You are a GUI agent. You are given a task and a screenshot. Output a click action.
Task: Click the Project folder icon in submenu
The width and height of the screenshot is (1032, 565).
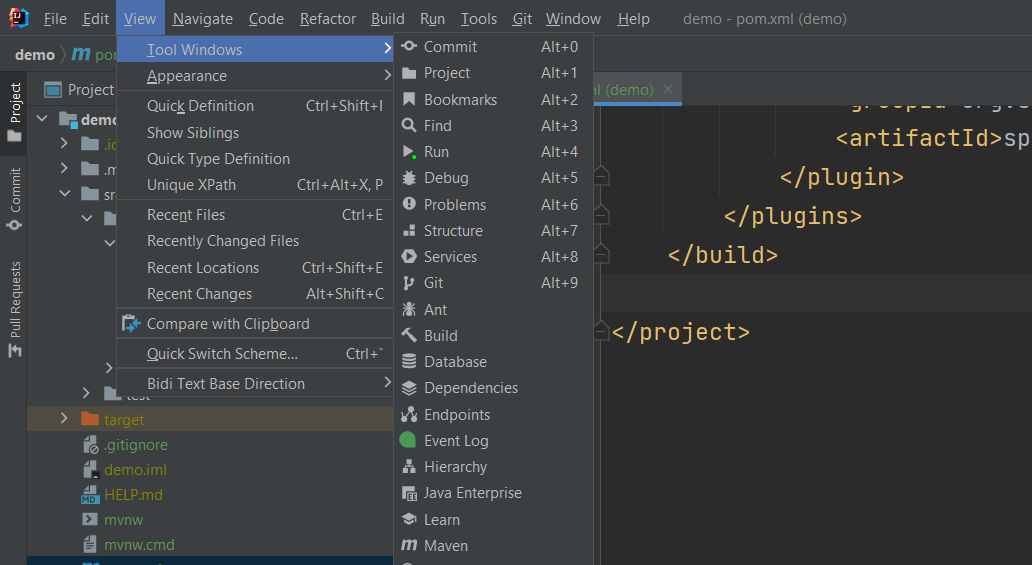[409, 73]
